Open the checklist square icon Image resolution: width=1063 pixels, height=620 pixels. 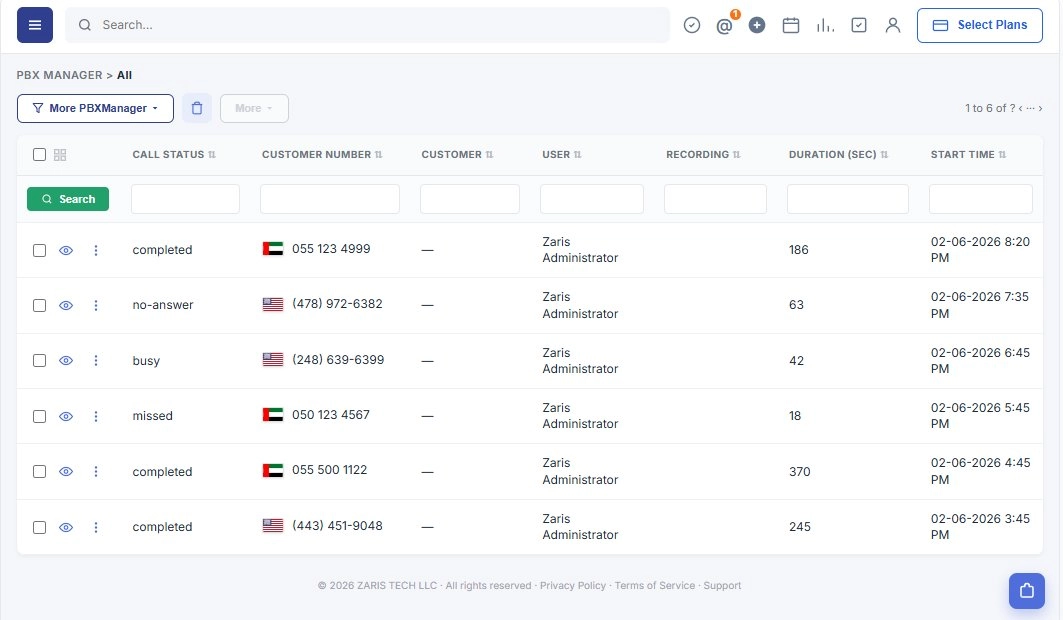point(858,25)
